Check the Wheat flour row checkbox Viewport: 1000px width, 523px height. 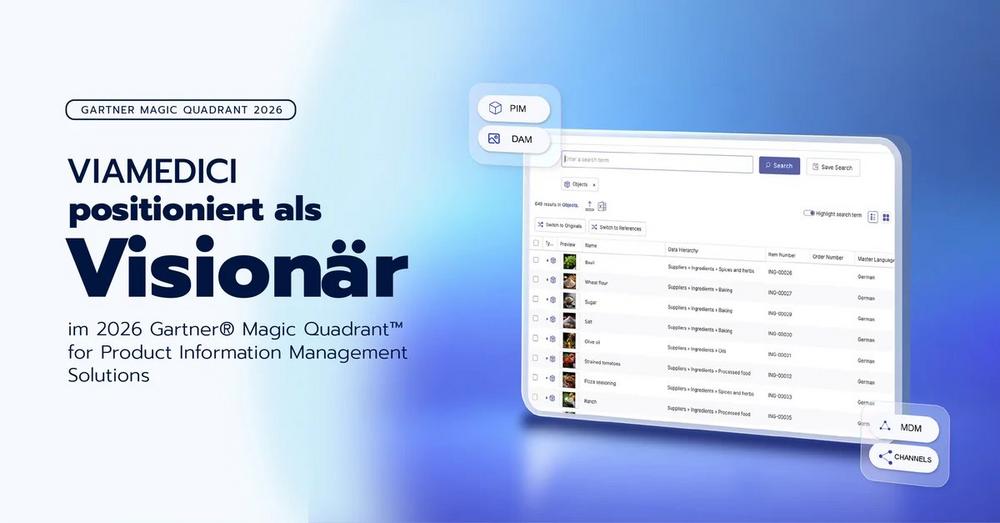(536, 279)
